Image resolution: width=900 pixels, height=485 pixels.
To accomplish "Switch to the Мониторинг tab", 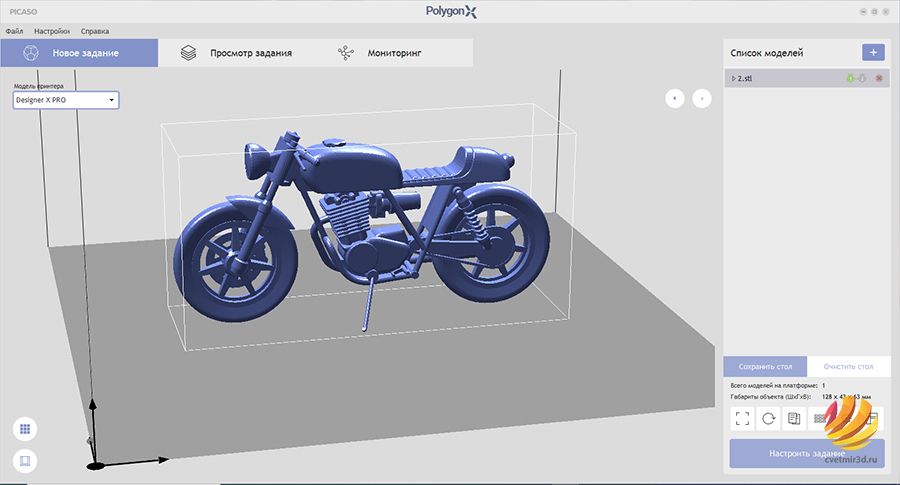I will [x=394, y=53].
